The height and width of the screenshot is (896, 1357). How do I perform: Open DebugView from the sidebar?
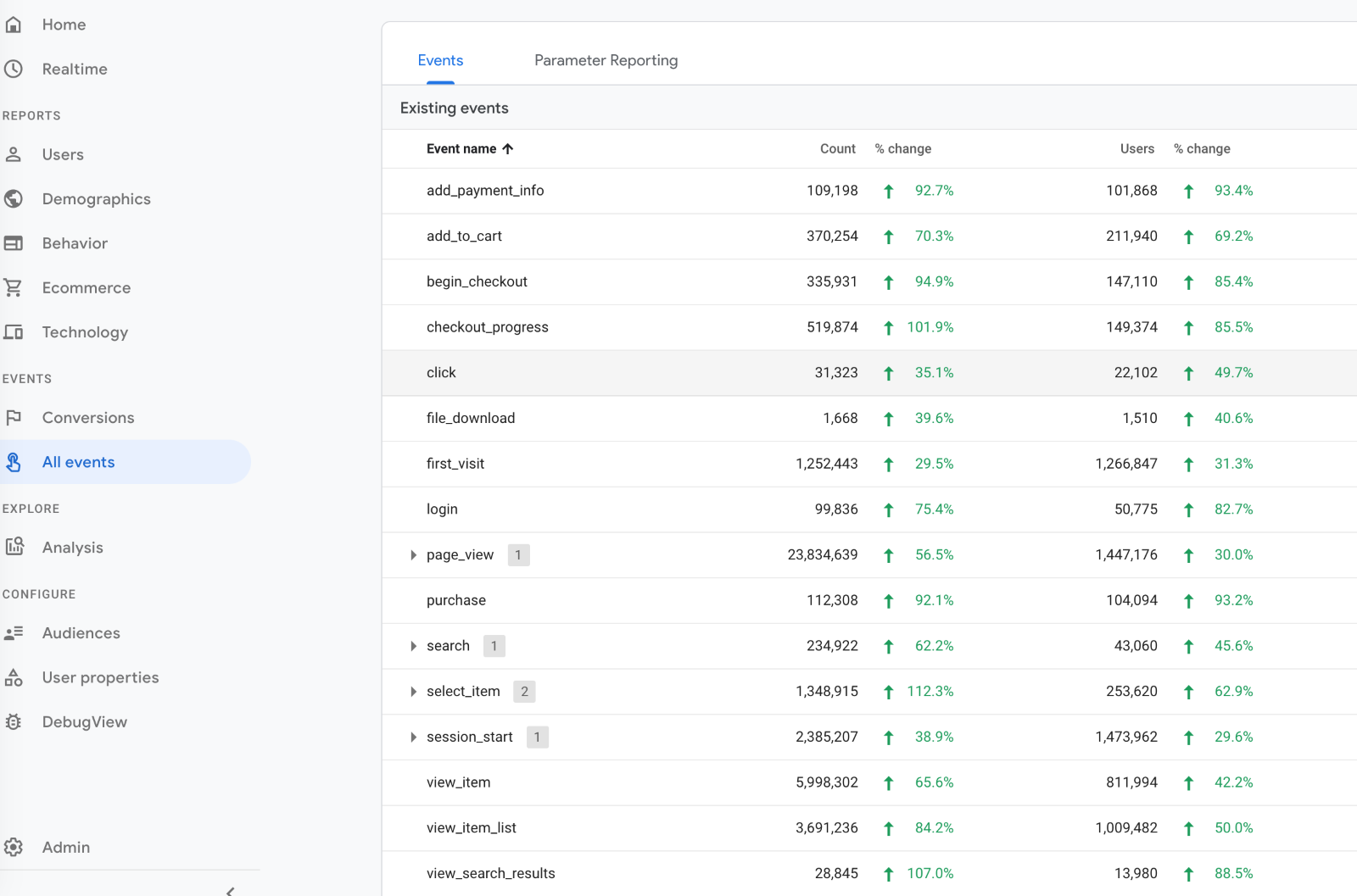point(84,721)
